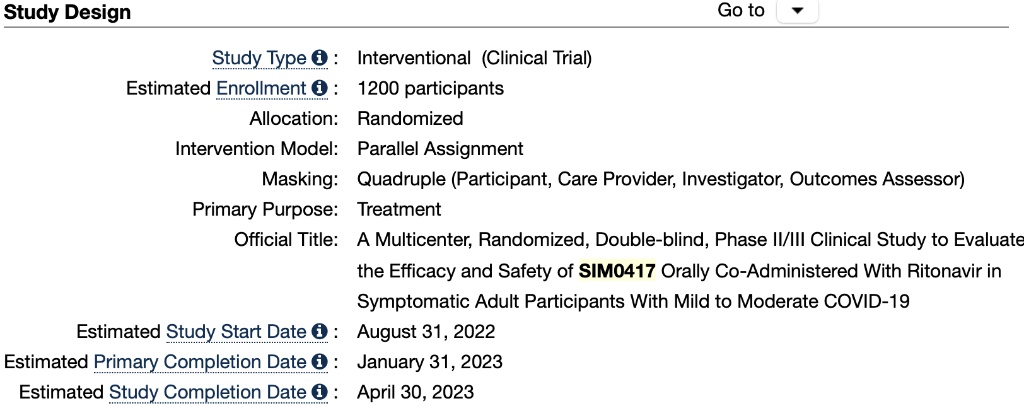Click the Study Design section heading
The height and width of the screenshot is (406, 1024).
(67, 11)
